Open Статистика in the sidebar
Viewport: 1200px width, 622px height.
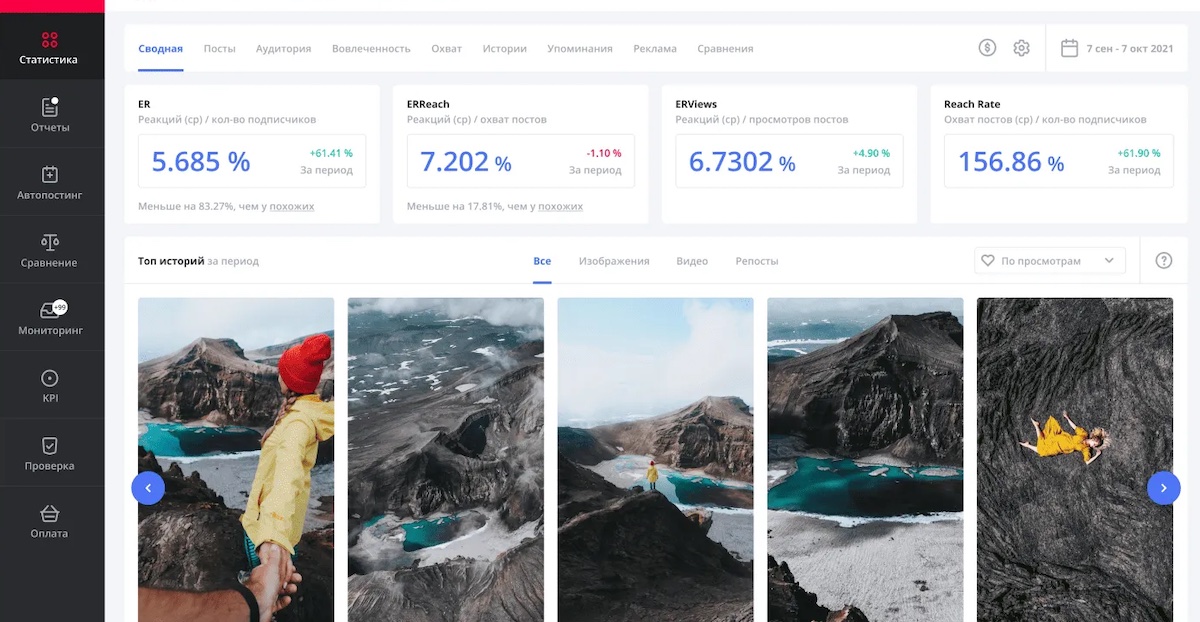(x=49, y=48)
